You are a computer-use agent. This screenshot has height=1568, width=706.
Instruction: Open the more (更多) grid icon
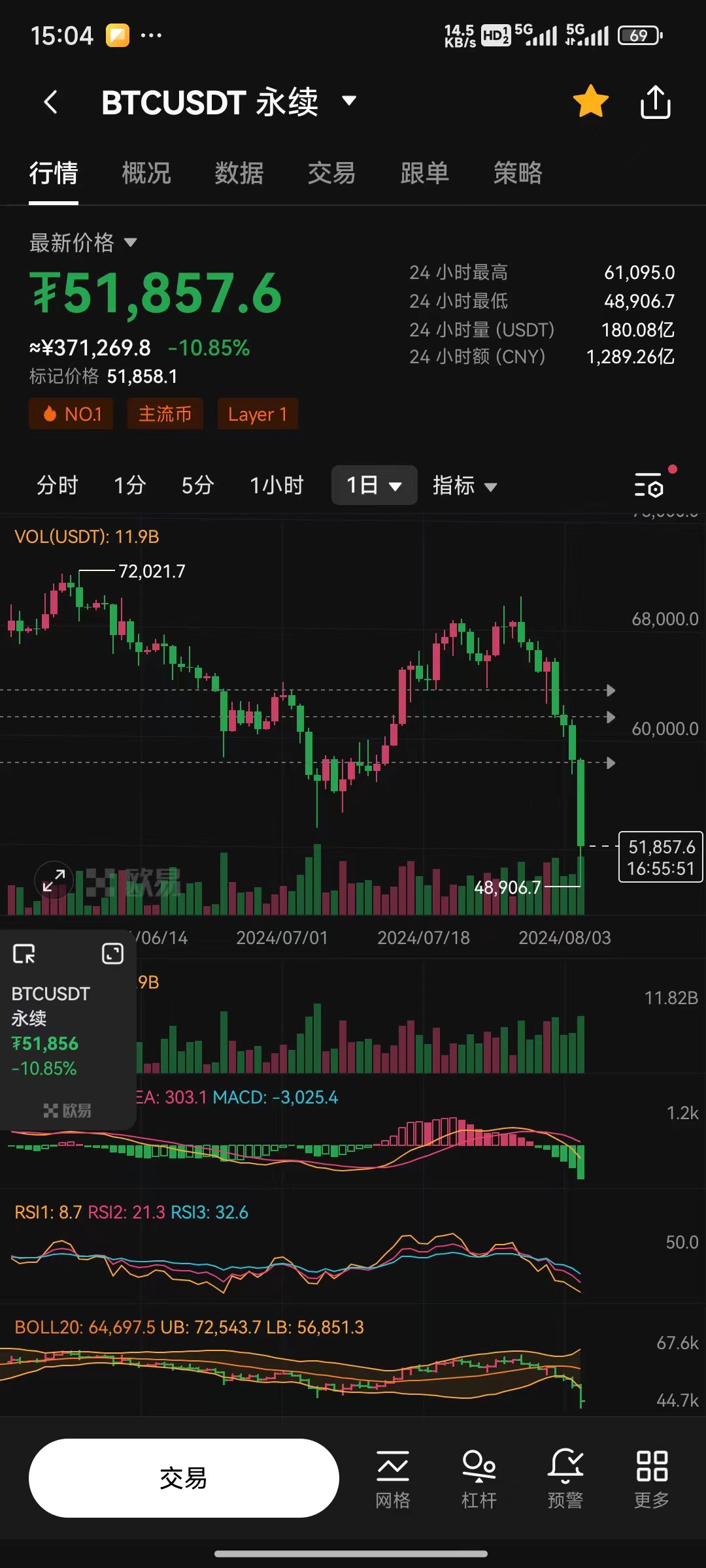[652, 1479]
